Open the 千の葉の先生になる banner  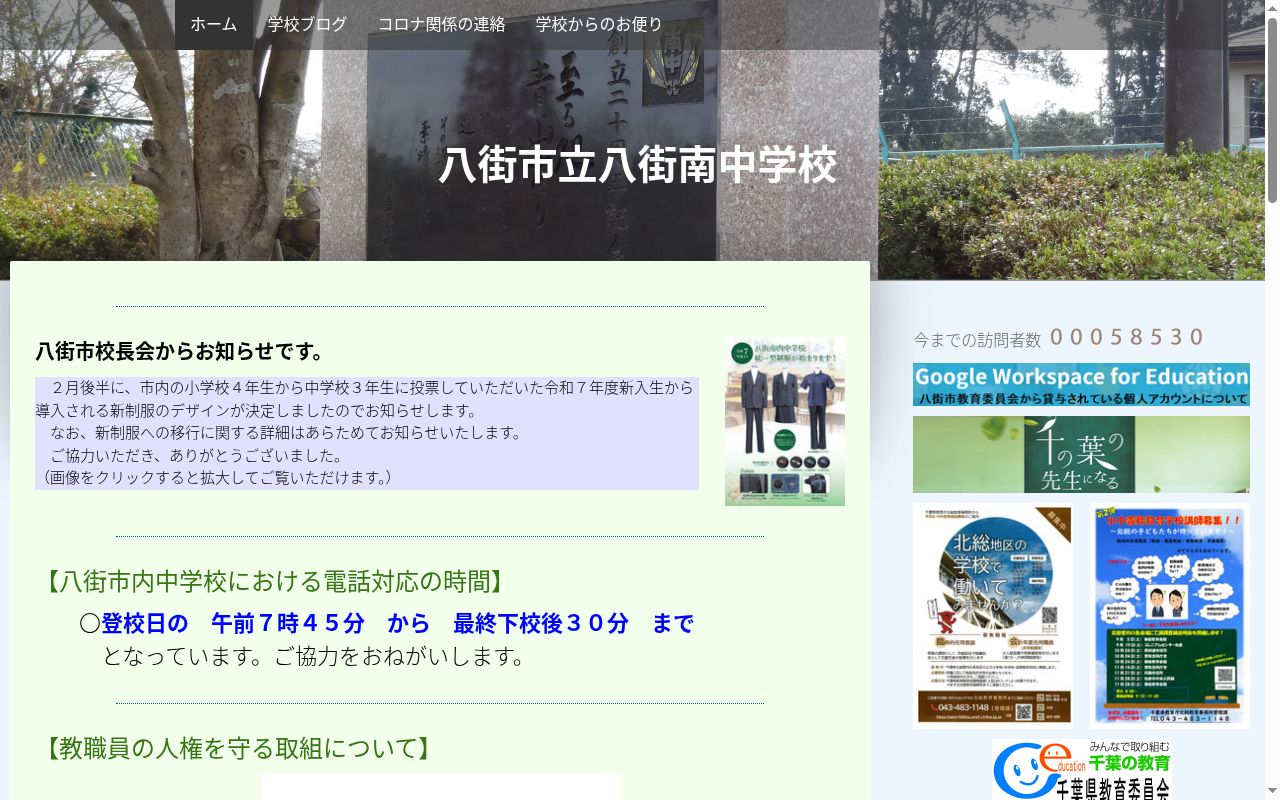[1081, 454]
